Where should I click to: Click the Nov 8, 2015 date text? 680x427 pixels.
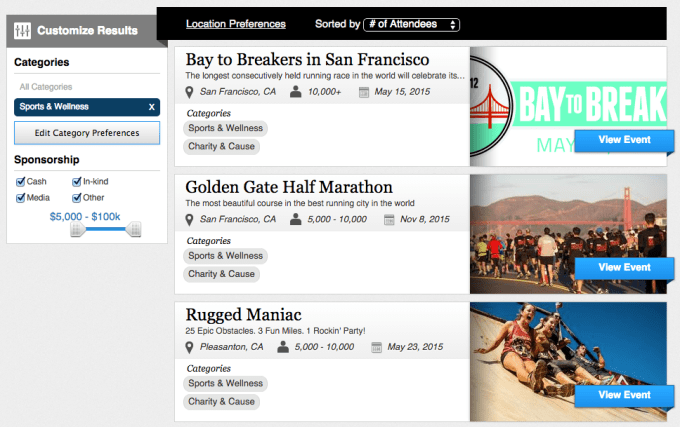(x=425, y=219)
